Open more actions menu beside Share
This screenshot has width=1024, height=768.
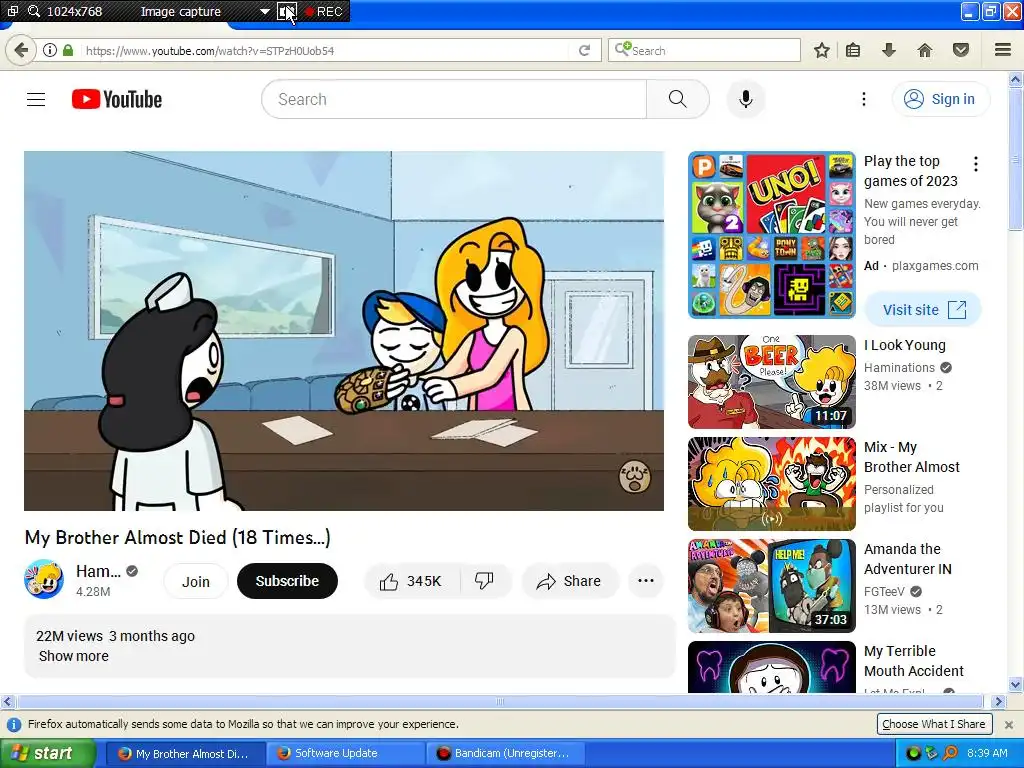645,581
